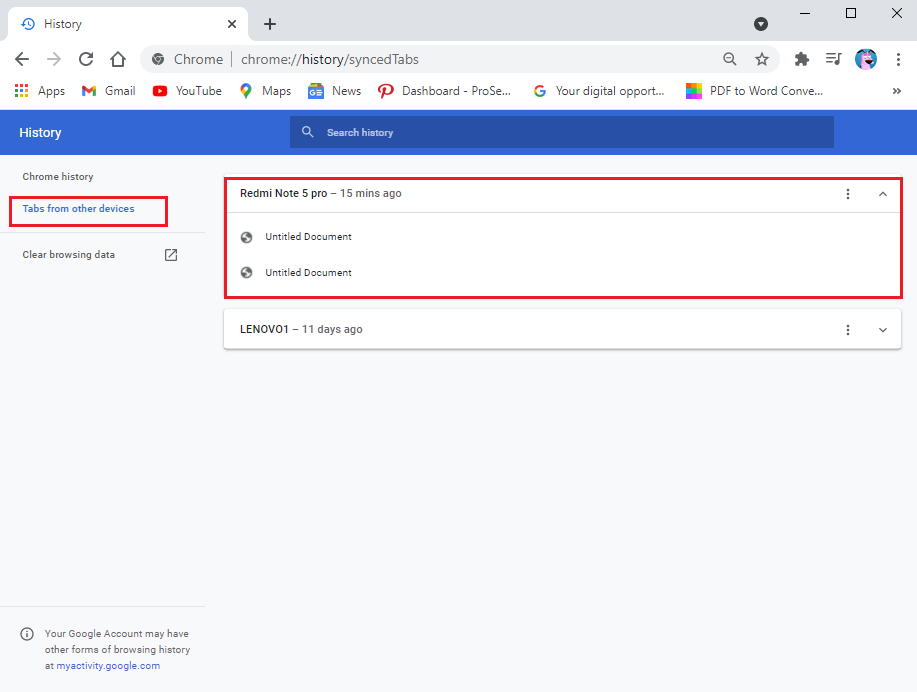Screen dimensions: 917x692
Task: Open Chrome's main three-dot menu
Action: coord(899,59)
